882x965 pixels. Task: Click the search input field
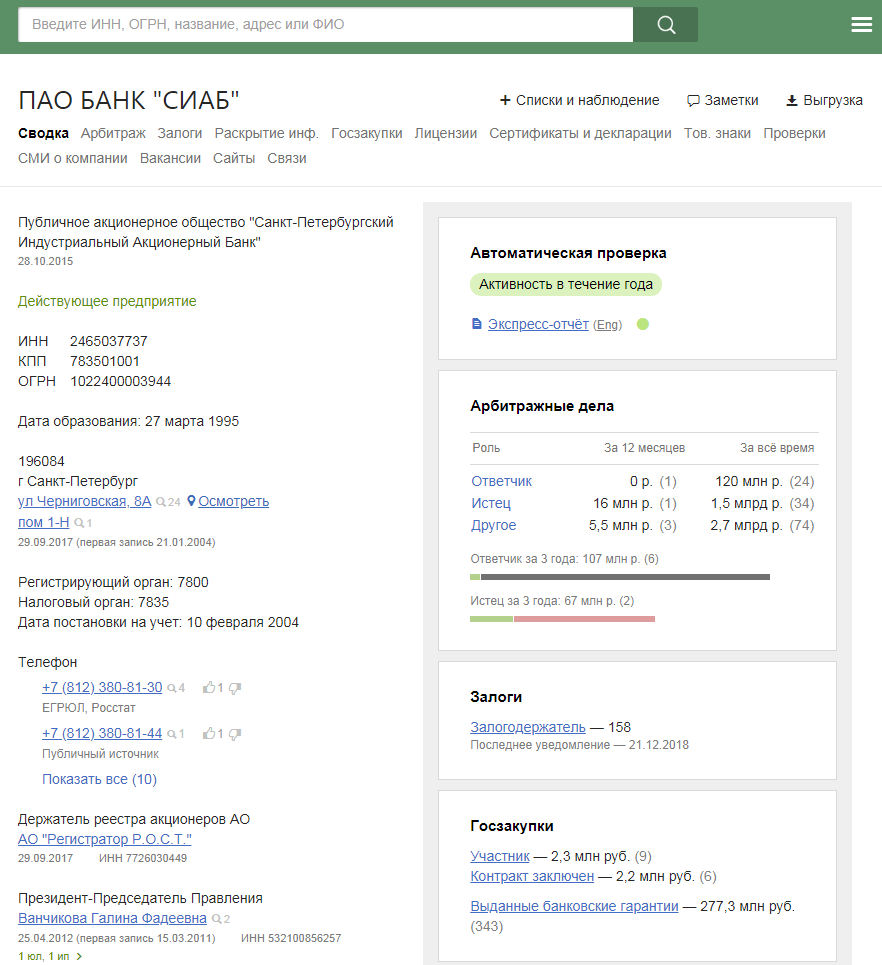(325, 25)
